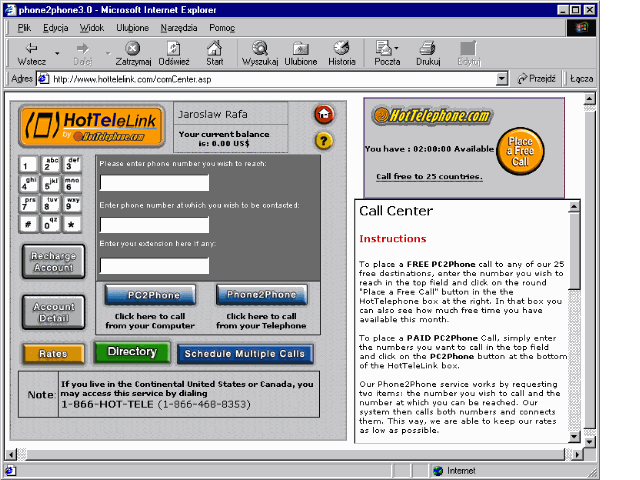
Task: Open the Ulubione favorites toolbar icon
Action: [x=301, y=49]
